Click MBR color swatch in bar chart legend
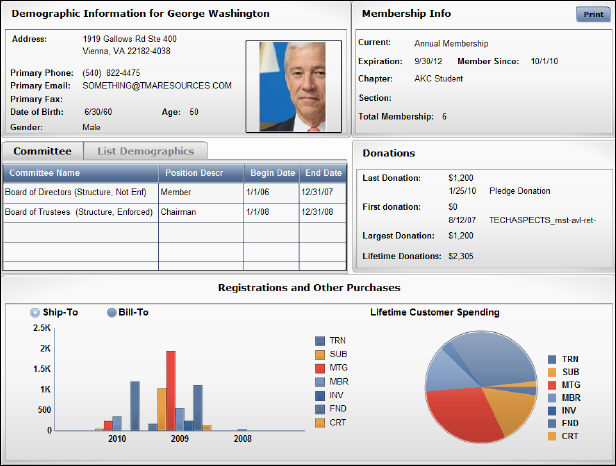 point(320,382)
